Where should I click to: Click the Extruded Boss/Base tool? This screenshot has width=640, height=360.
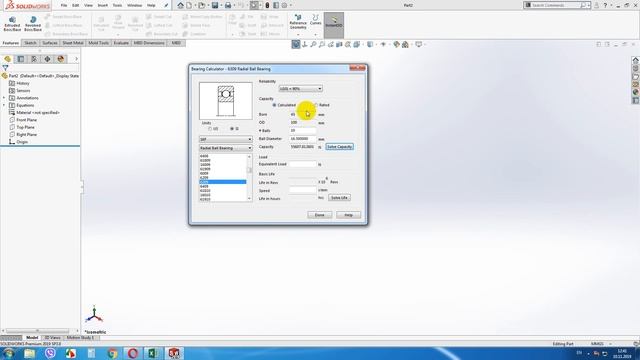(x=12, y=24)
